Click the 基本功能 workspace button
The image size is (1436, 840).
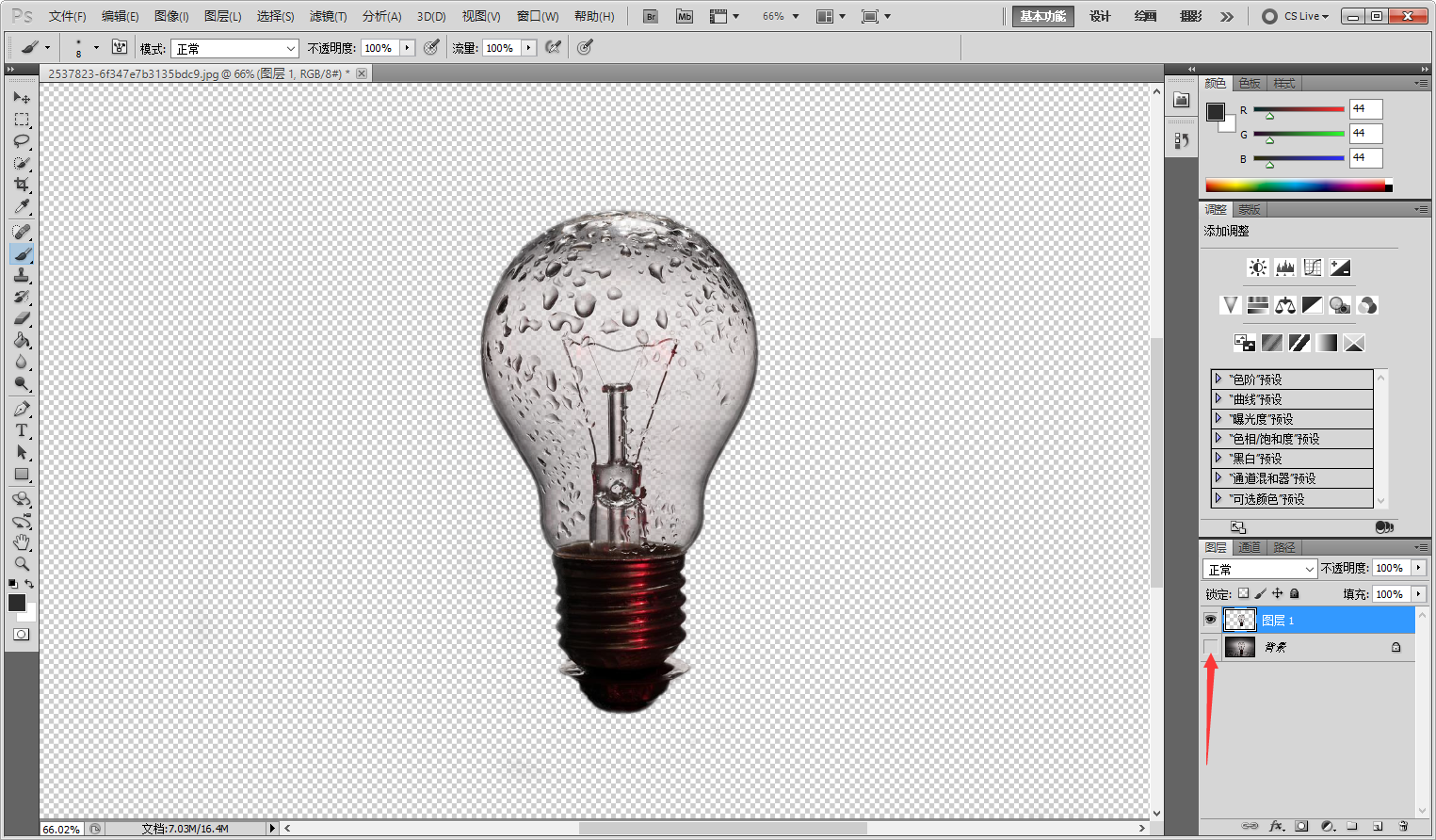click(x=1042, y=16)
